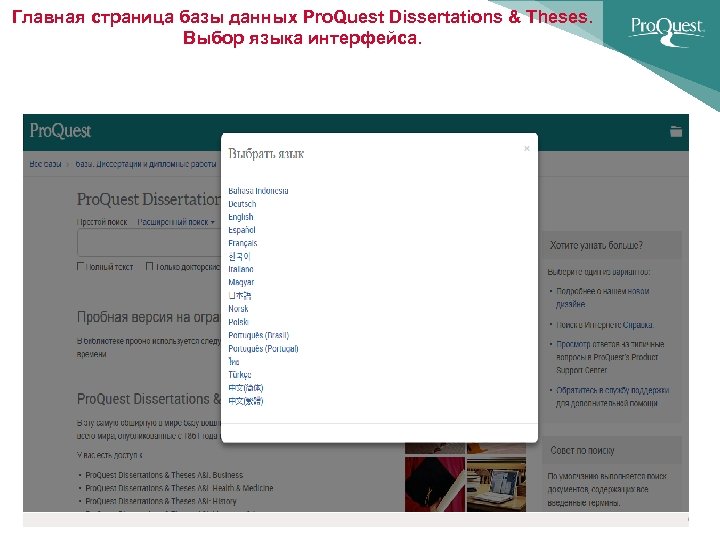
Task: Select Português (Portugal)
Action: tap(263, 349)
